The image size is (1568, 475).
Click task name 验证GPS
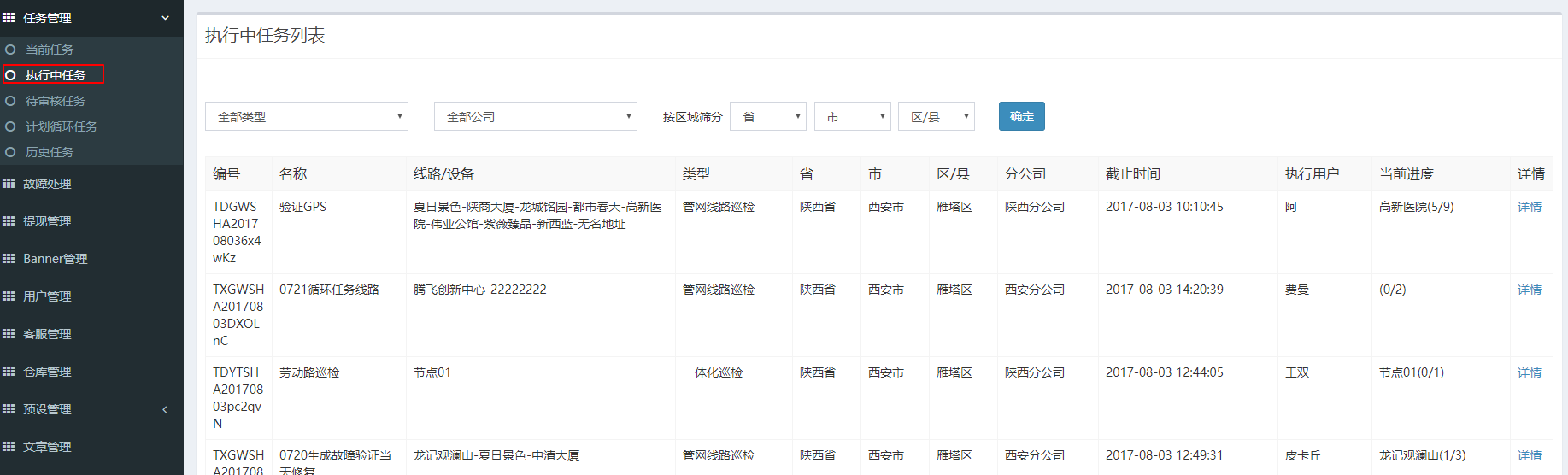coord(302,207)
